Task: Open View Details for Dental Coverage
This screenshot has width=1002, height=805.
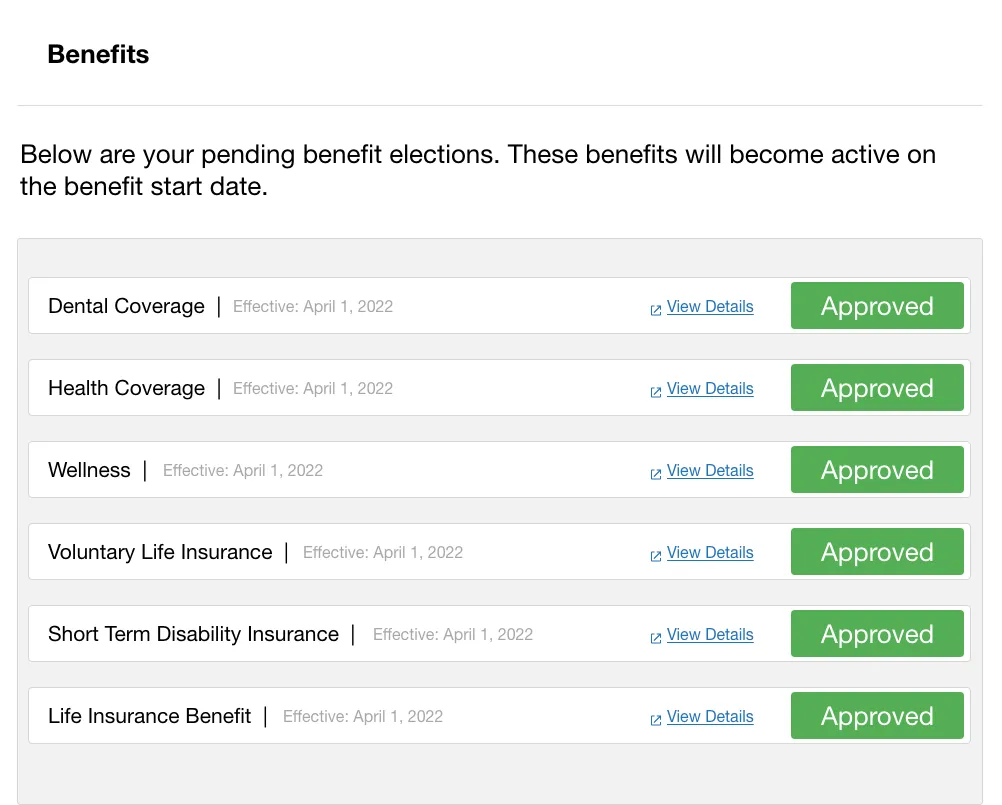Action: 710,306
